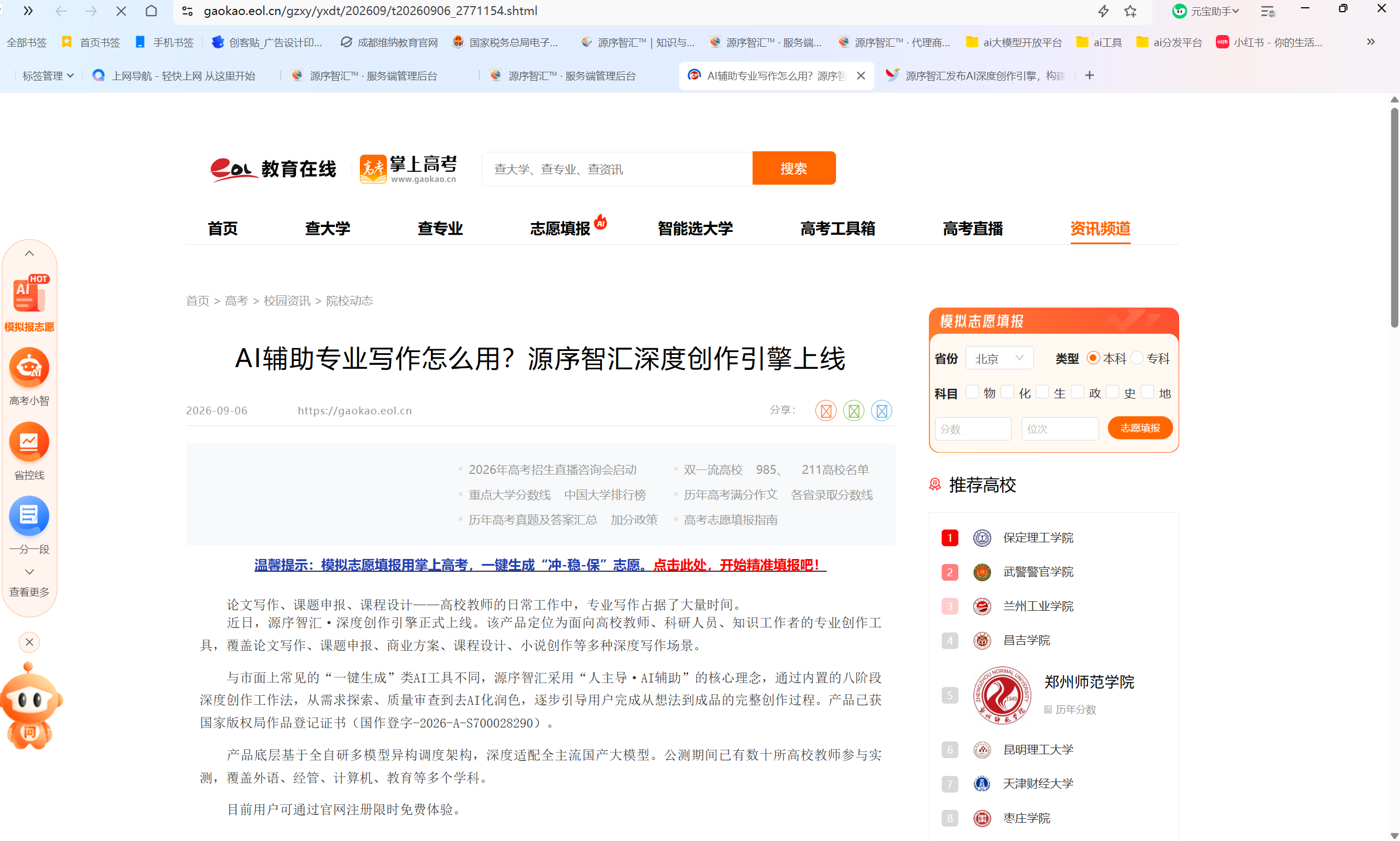The image size is (1400, 841).
Task: Share the article via the red share icon
Action: click(x=826, y=411)
